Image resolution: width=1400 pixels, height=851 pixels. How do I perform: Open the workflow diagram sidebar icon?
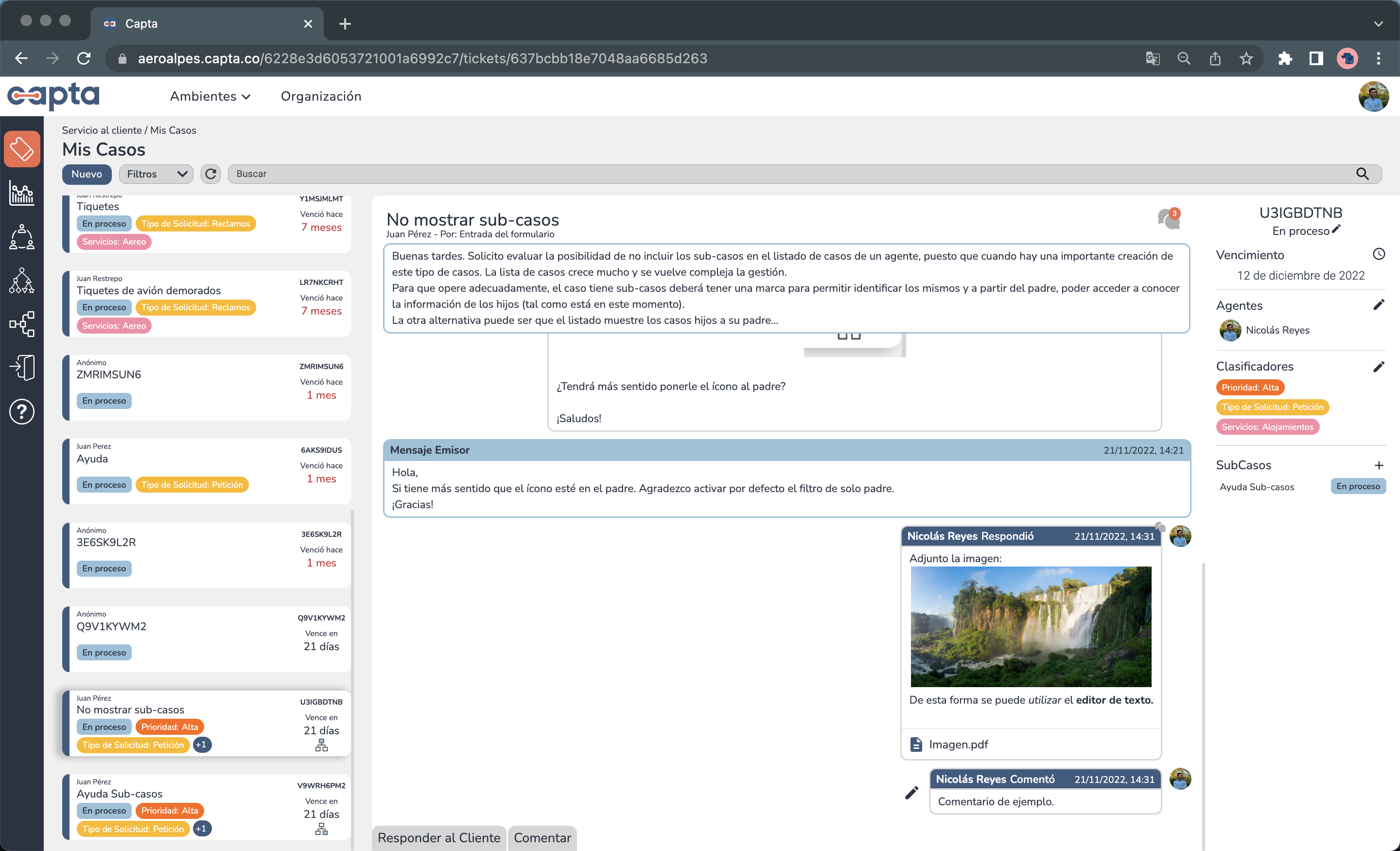(x=21, y=324)
